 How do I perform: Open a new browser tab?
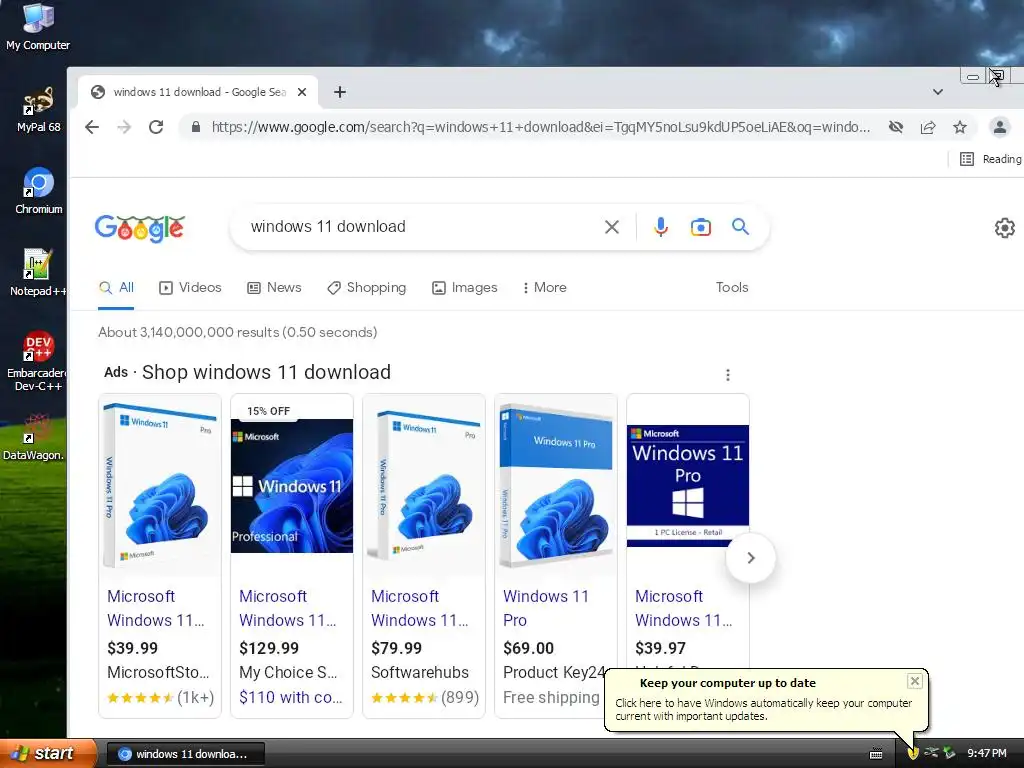tap(340, 92)
